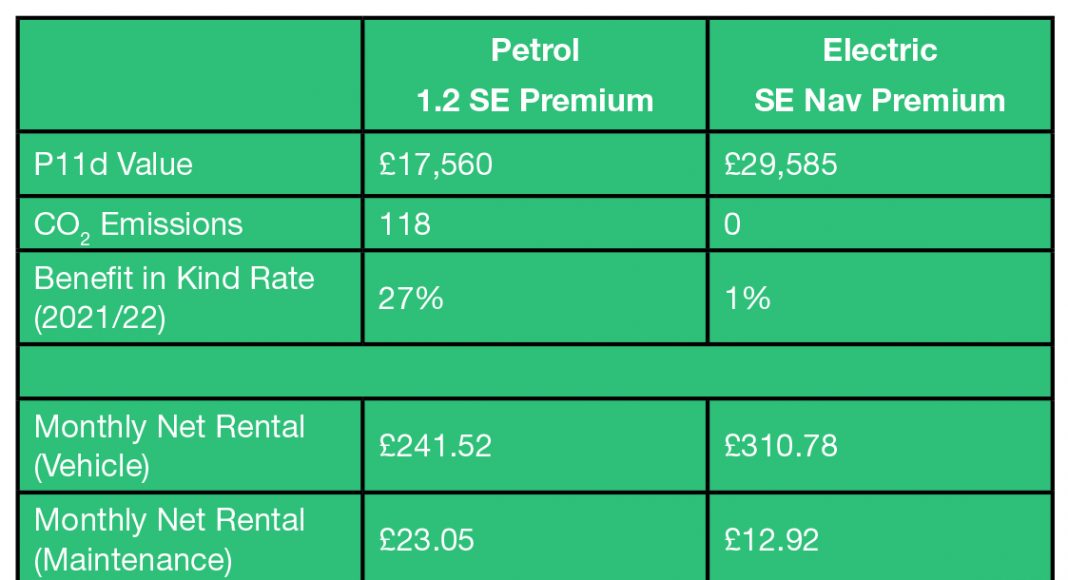Image resolution: width=1068 pixels, height=580 pixels.
Task: Click the Petrol column heading
Action: 535,51
